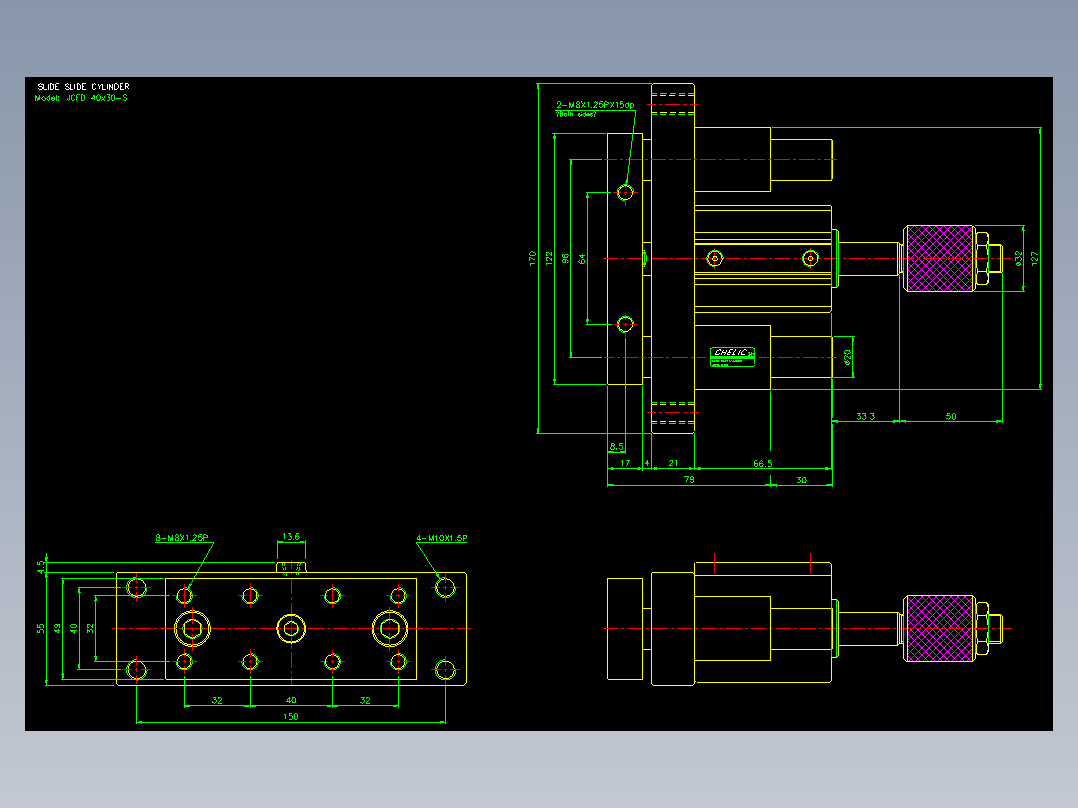The width and height of the screenshot is (1078, 808).
Task: Select the "Model: JCFD 40x30-S" label
Action: [x=81, y=98]
